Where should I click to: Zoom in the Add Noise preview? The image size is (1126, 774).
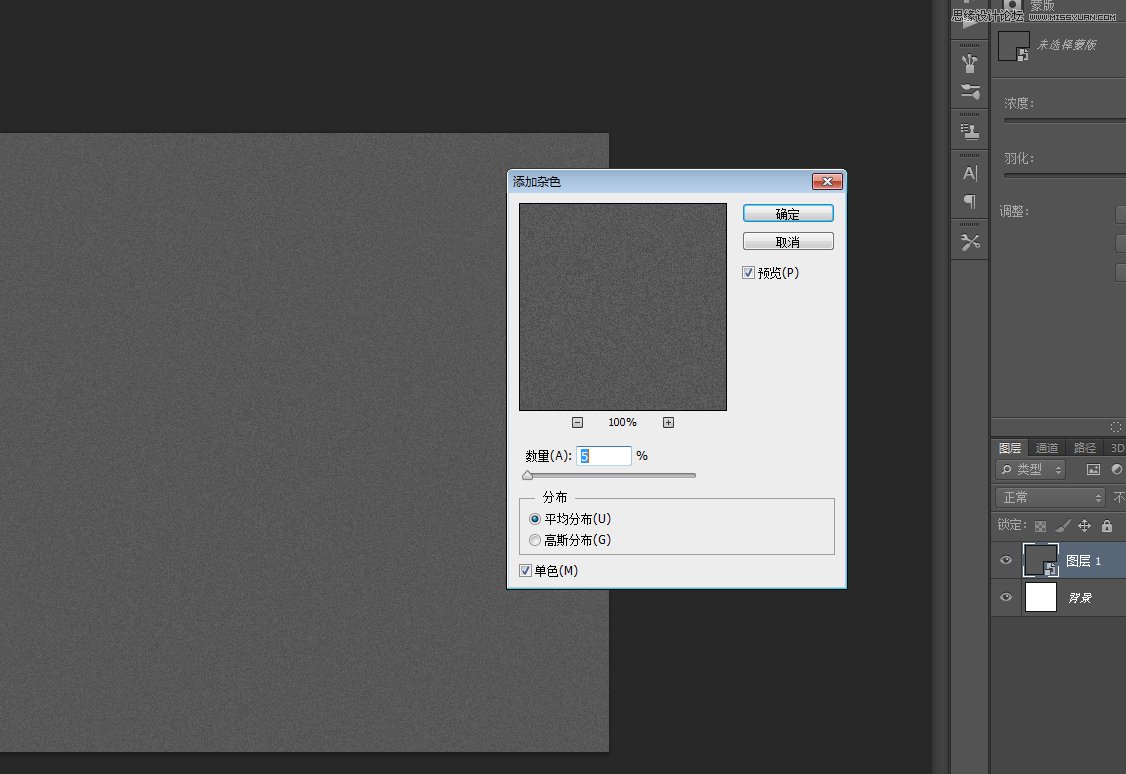tap(668, 422)
